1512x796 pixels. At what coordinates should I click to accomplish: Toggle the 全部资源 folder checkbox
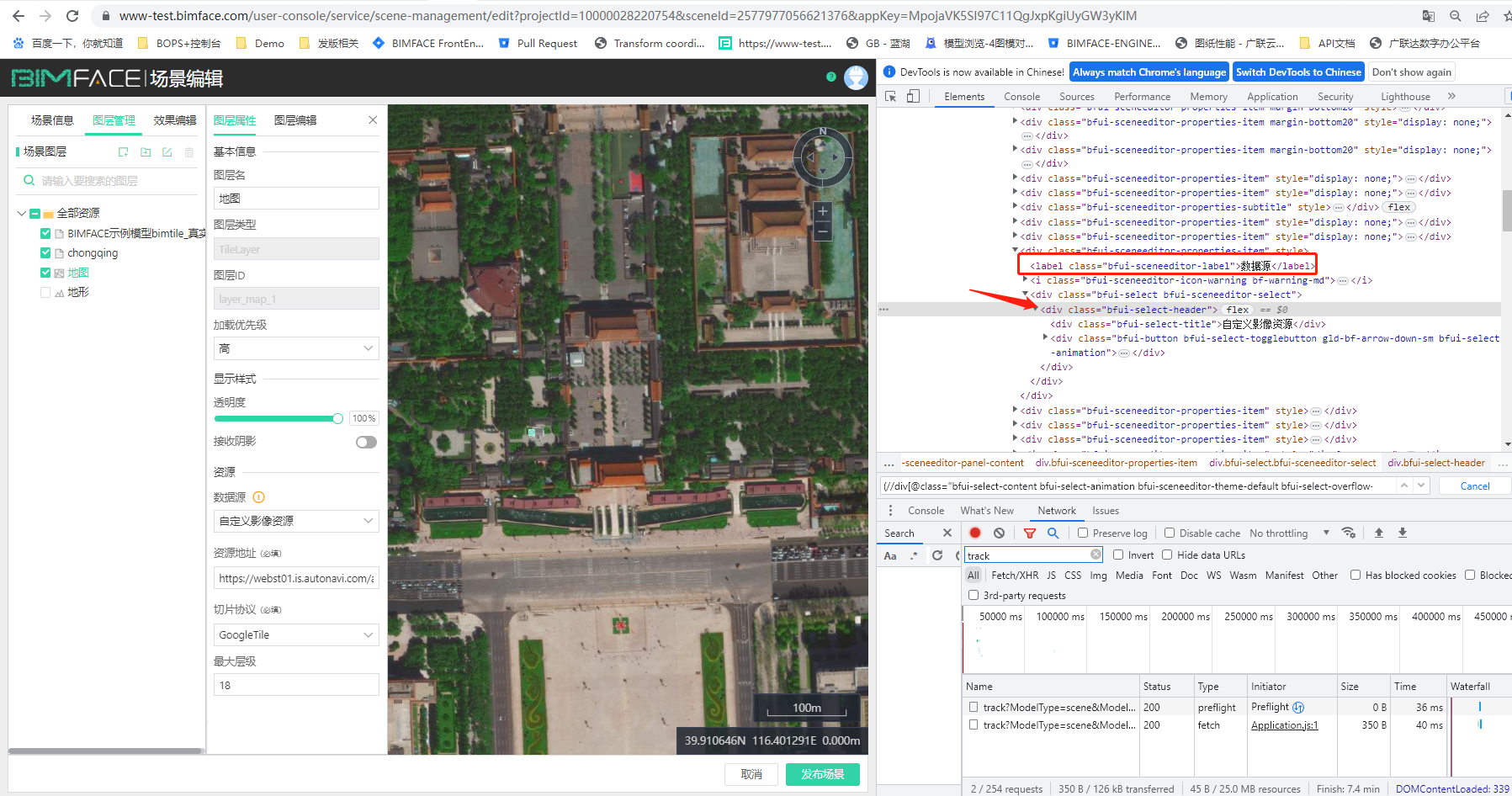(35, 214)
